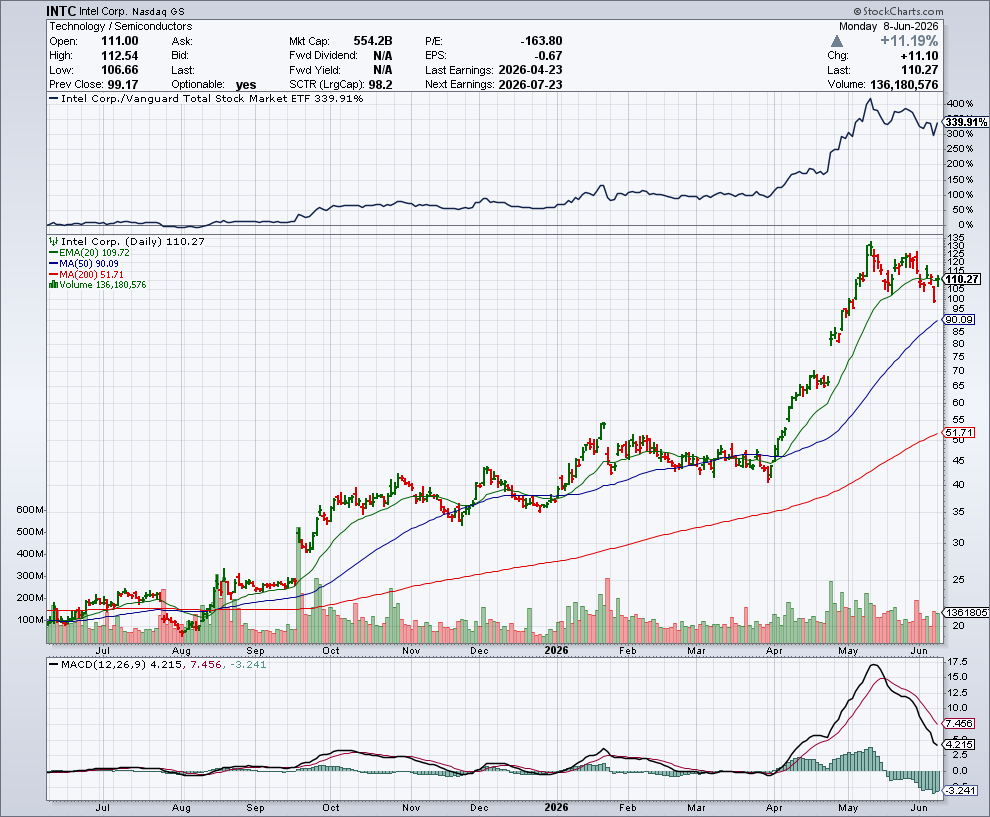Click the Low value 106.66

click(119, 70)
